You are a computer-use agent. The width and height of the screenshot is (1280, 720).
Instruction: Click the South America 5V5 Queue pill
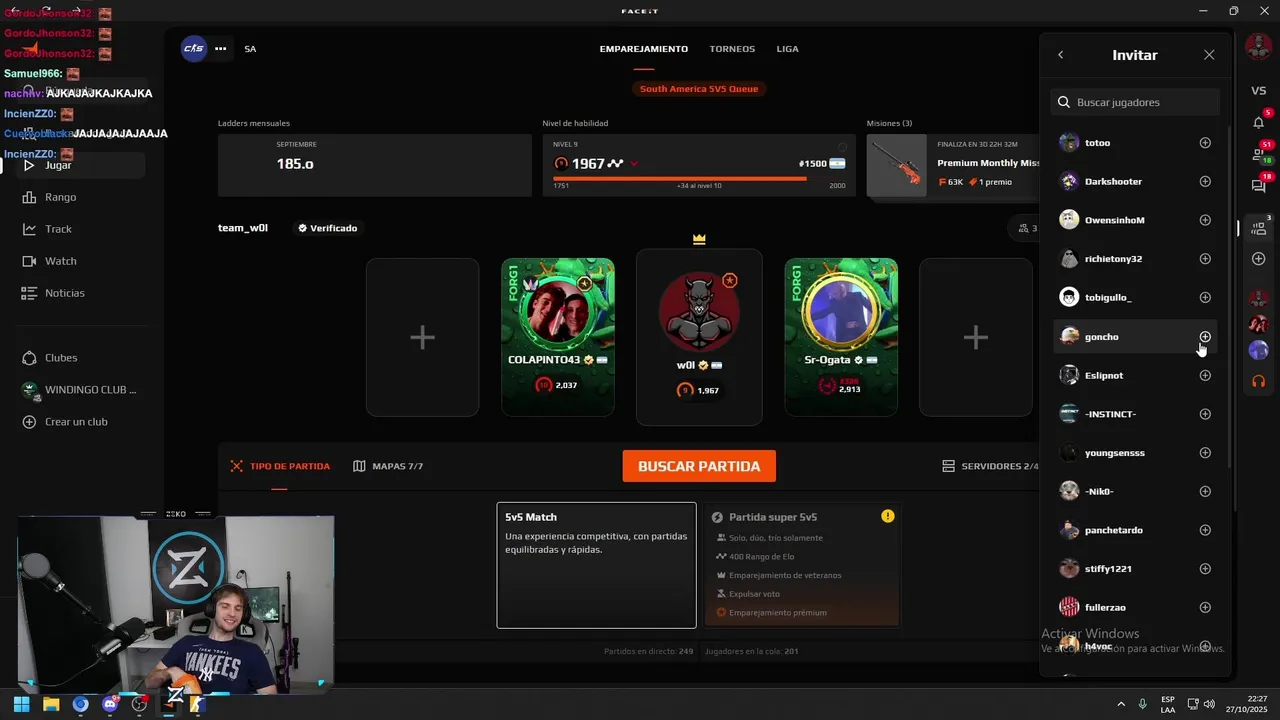tap(699, 89)
